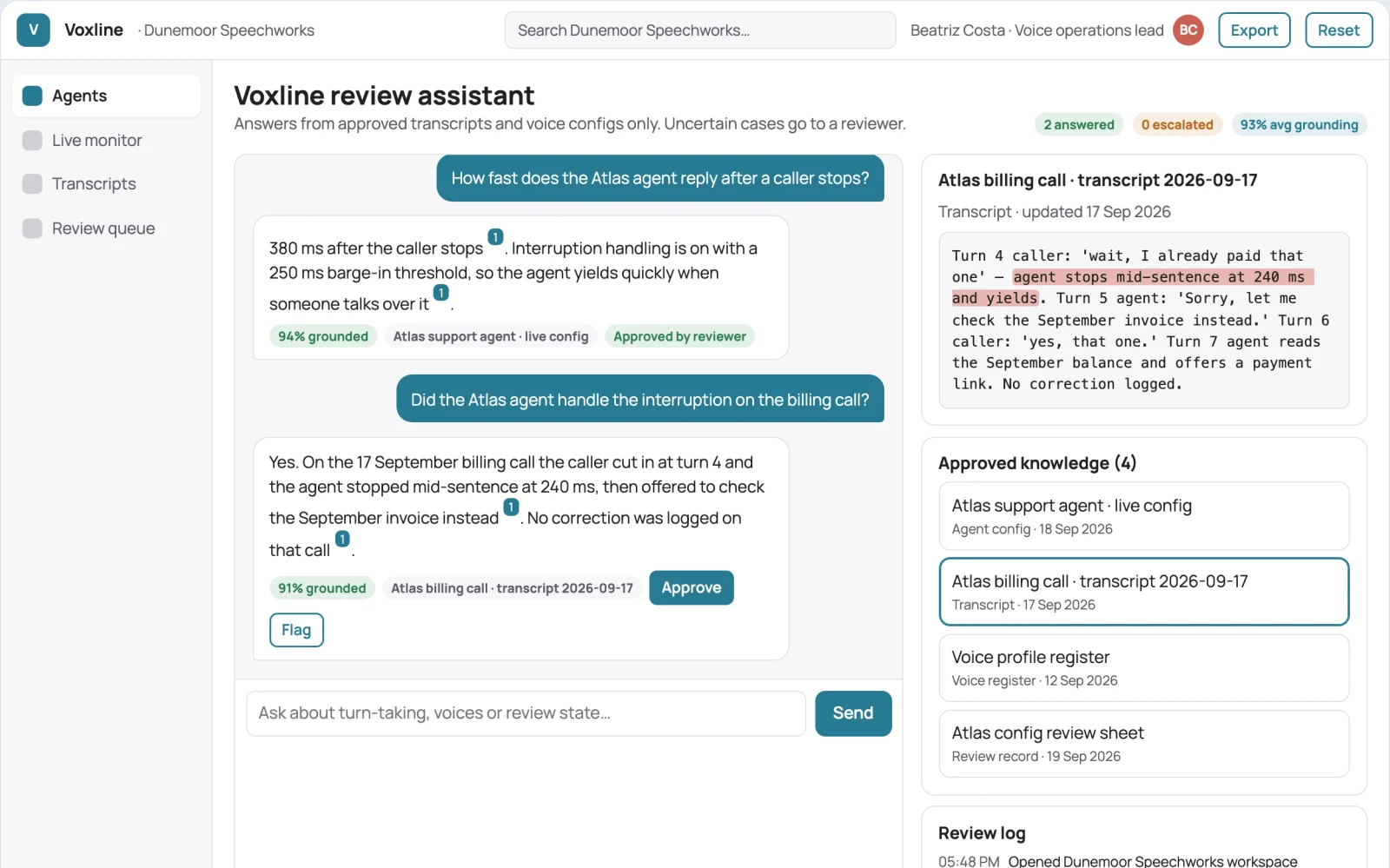Open Transcripts page
The width and height of the screenshot is (1390, 868).
pos(107,184)
